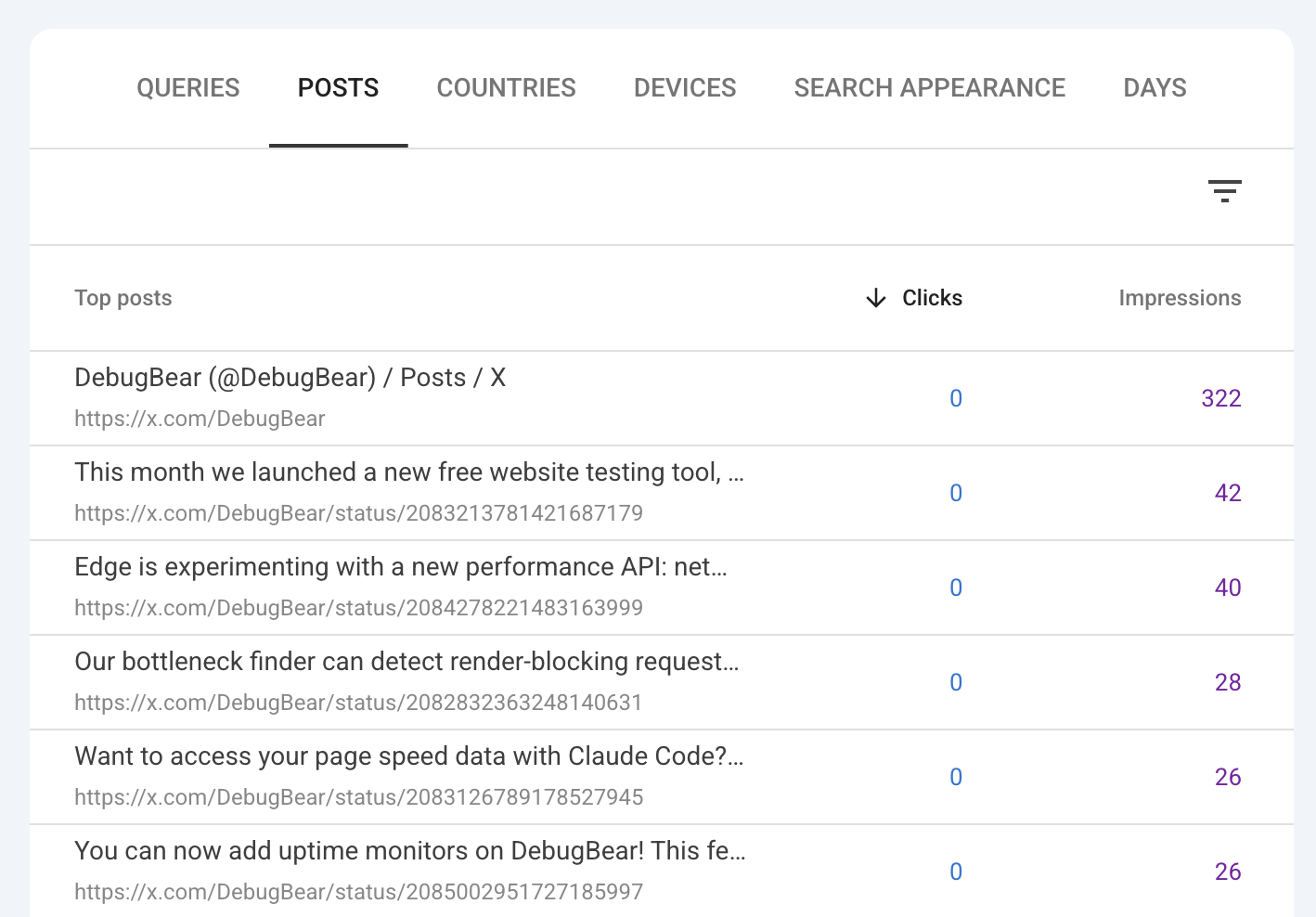Viewport: 1316px width, 917px height.
Task: Switch to the DAYS tab
Action: (1155, 88)
